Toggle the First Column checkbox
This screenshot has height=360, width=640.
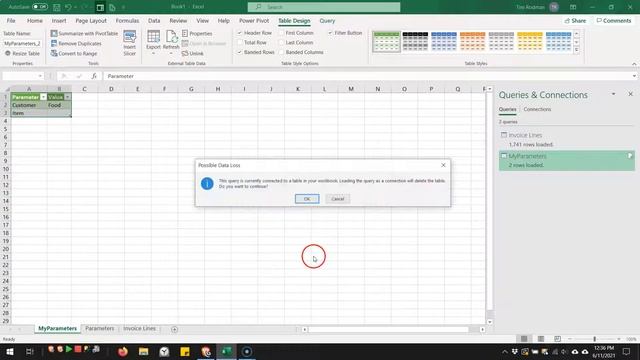(x=281, y=33)
